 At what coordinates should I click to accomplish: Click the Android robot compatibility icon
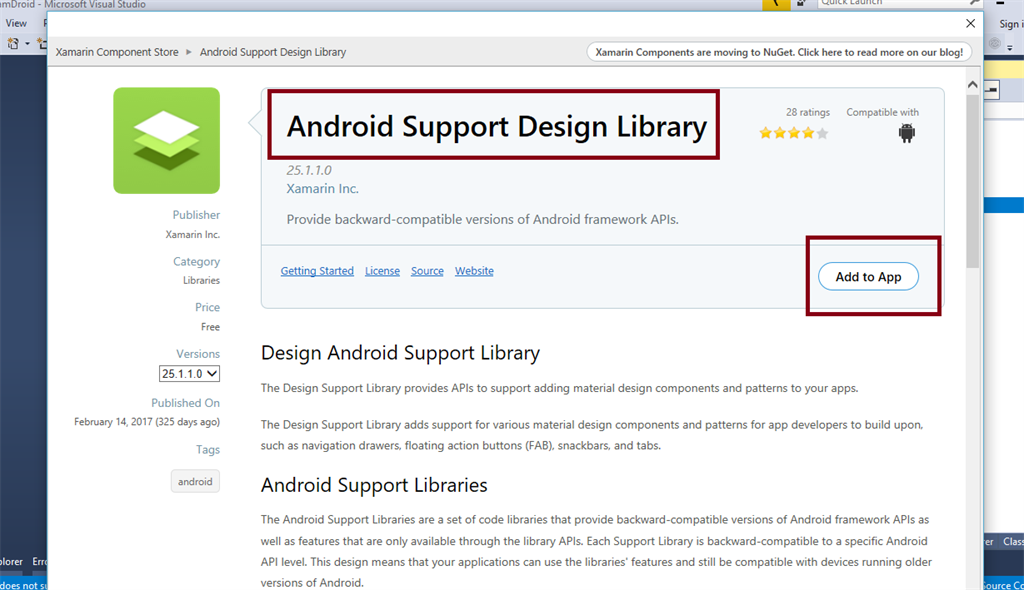[x=906, y=133]
